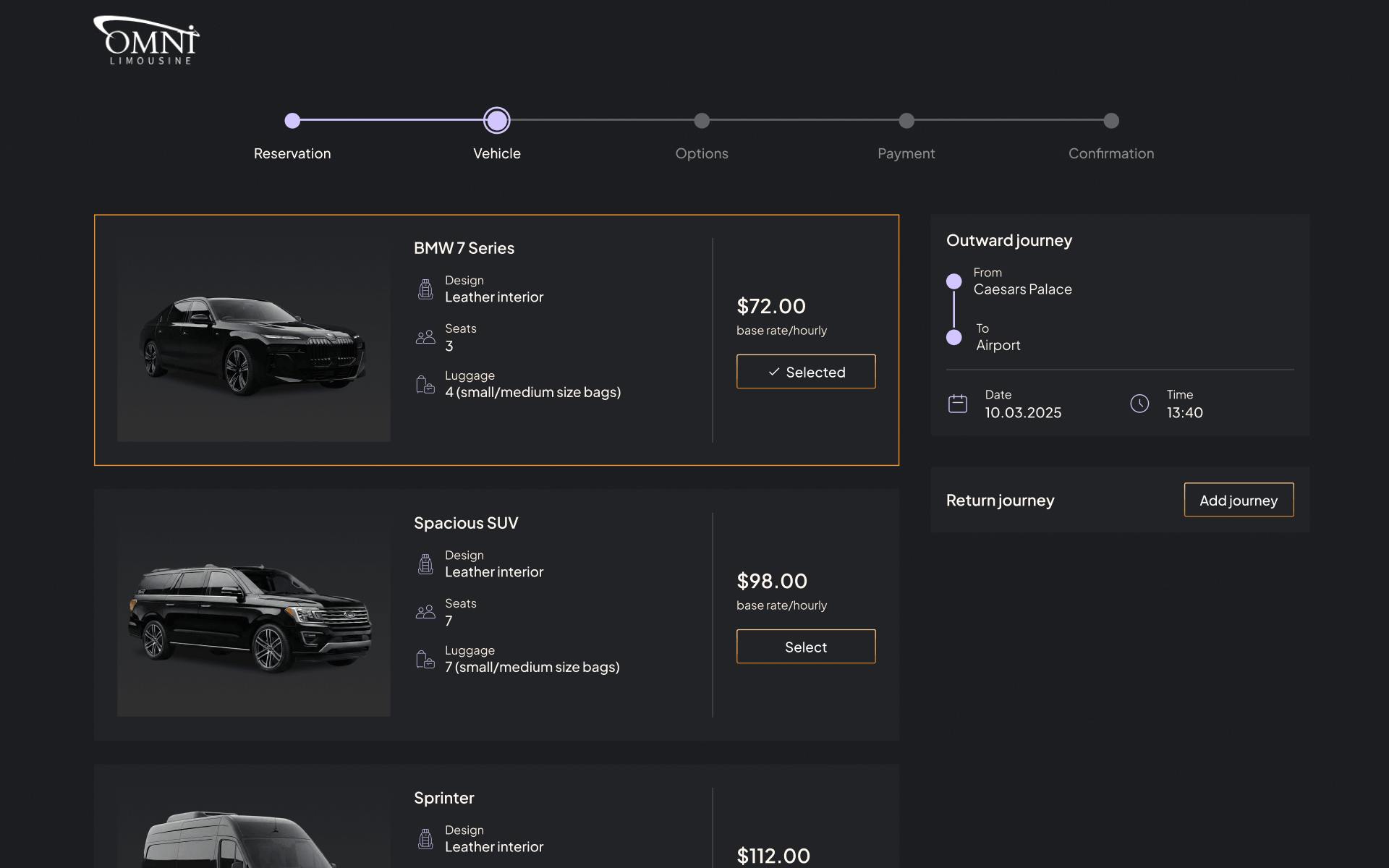This screenshot has height=868, width=1389.
Task: Click the Caesars Palace pickup location
Action: [x=1023, y=289]
